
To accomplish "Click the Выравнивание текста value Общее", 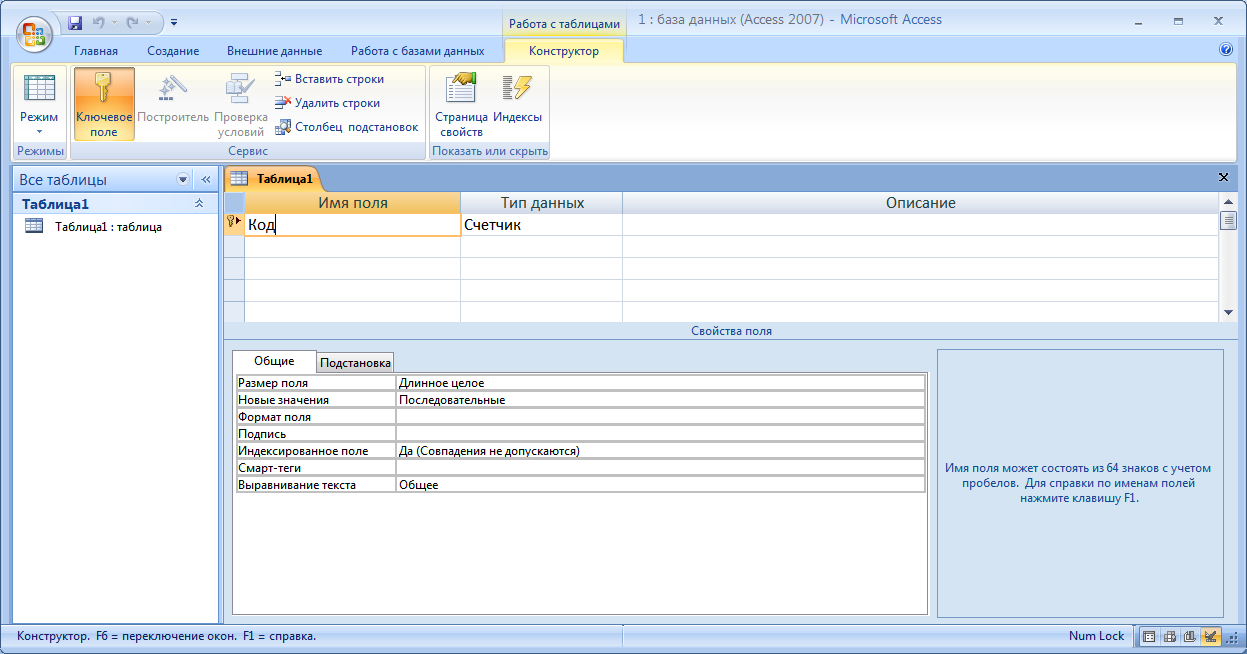I will (x=660, y=485).
